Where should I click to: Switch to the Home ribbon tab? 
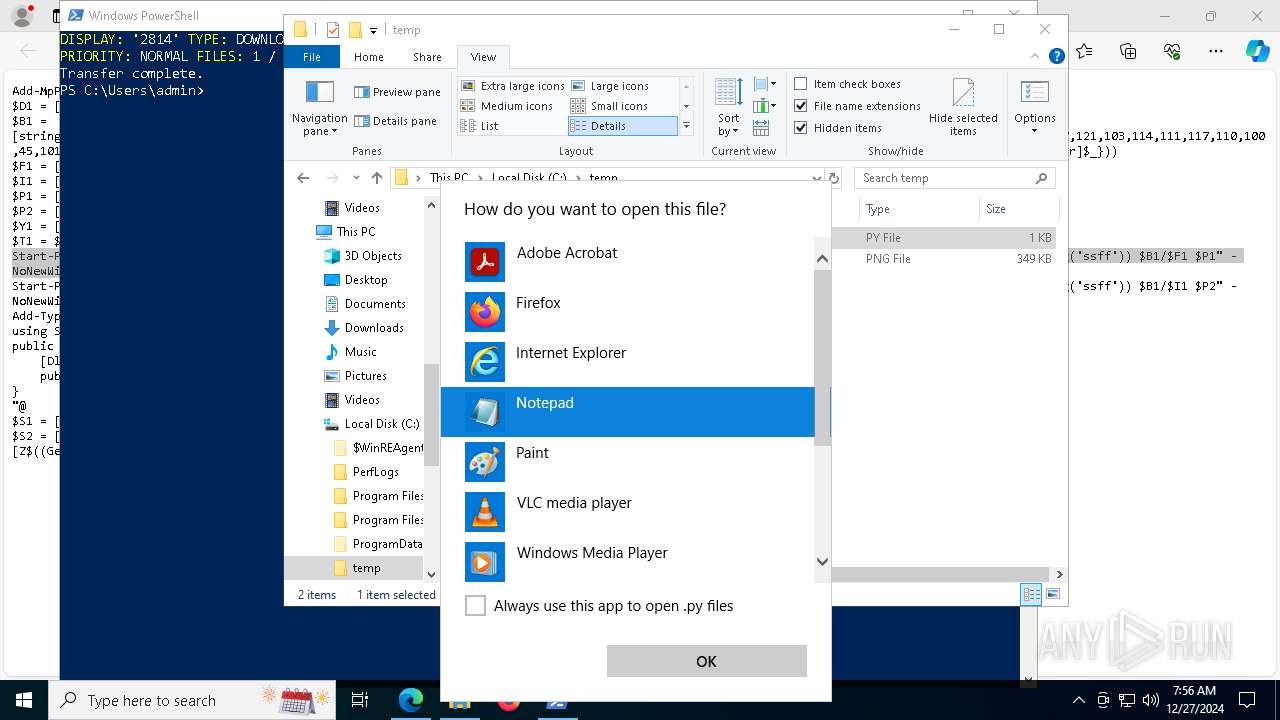click(368, 57)
